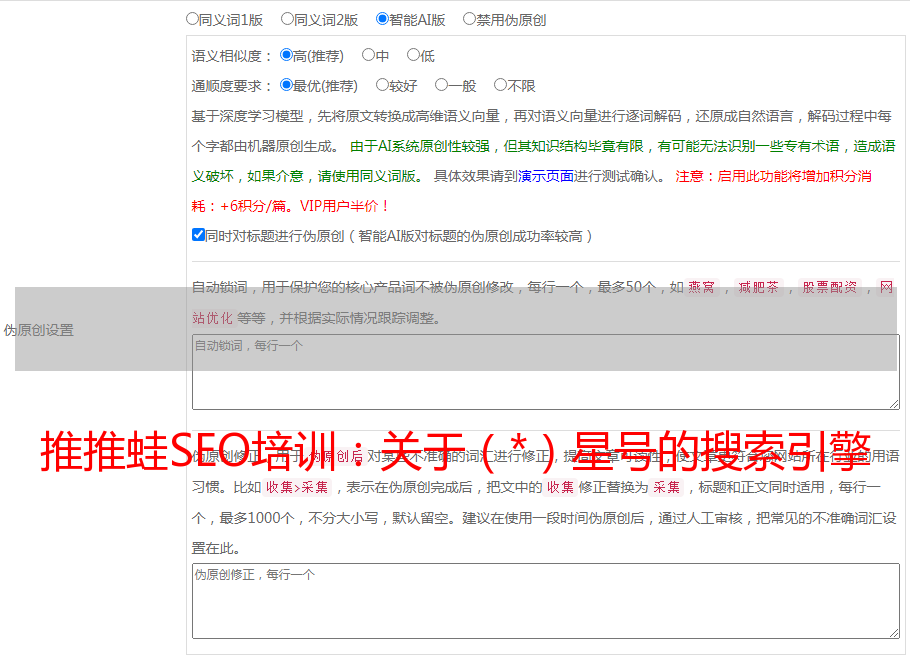This screenshot has height=658, width=911.
Task: Select the 禁用伪原创 radio option
Action: pos(469,19)
